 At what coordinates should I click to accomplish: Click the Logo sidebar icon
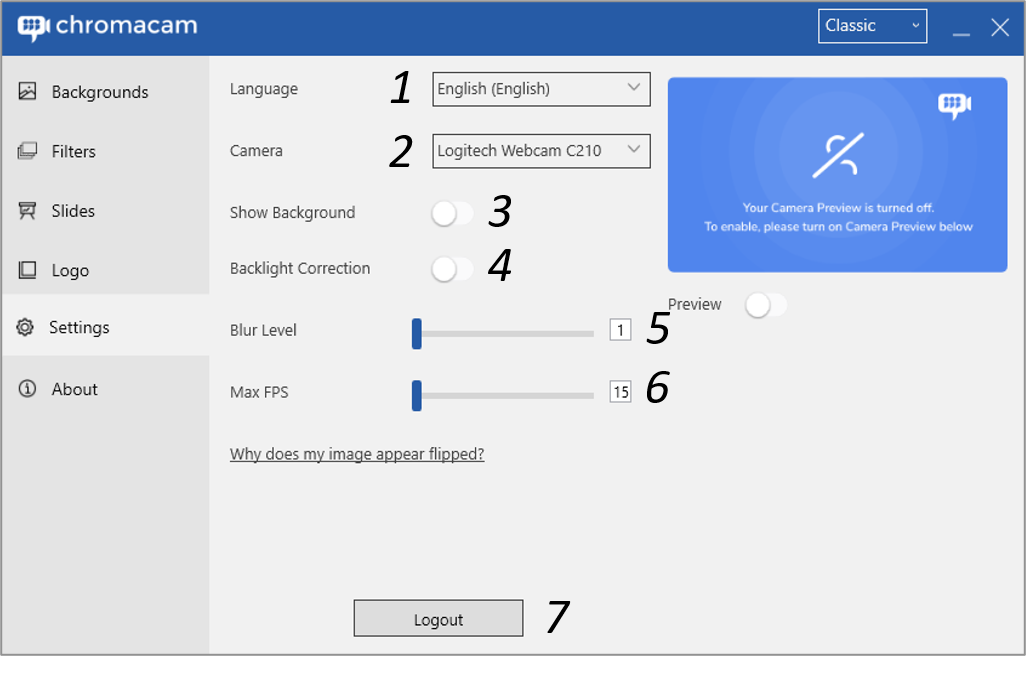tap(27, 270)
